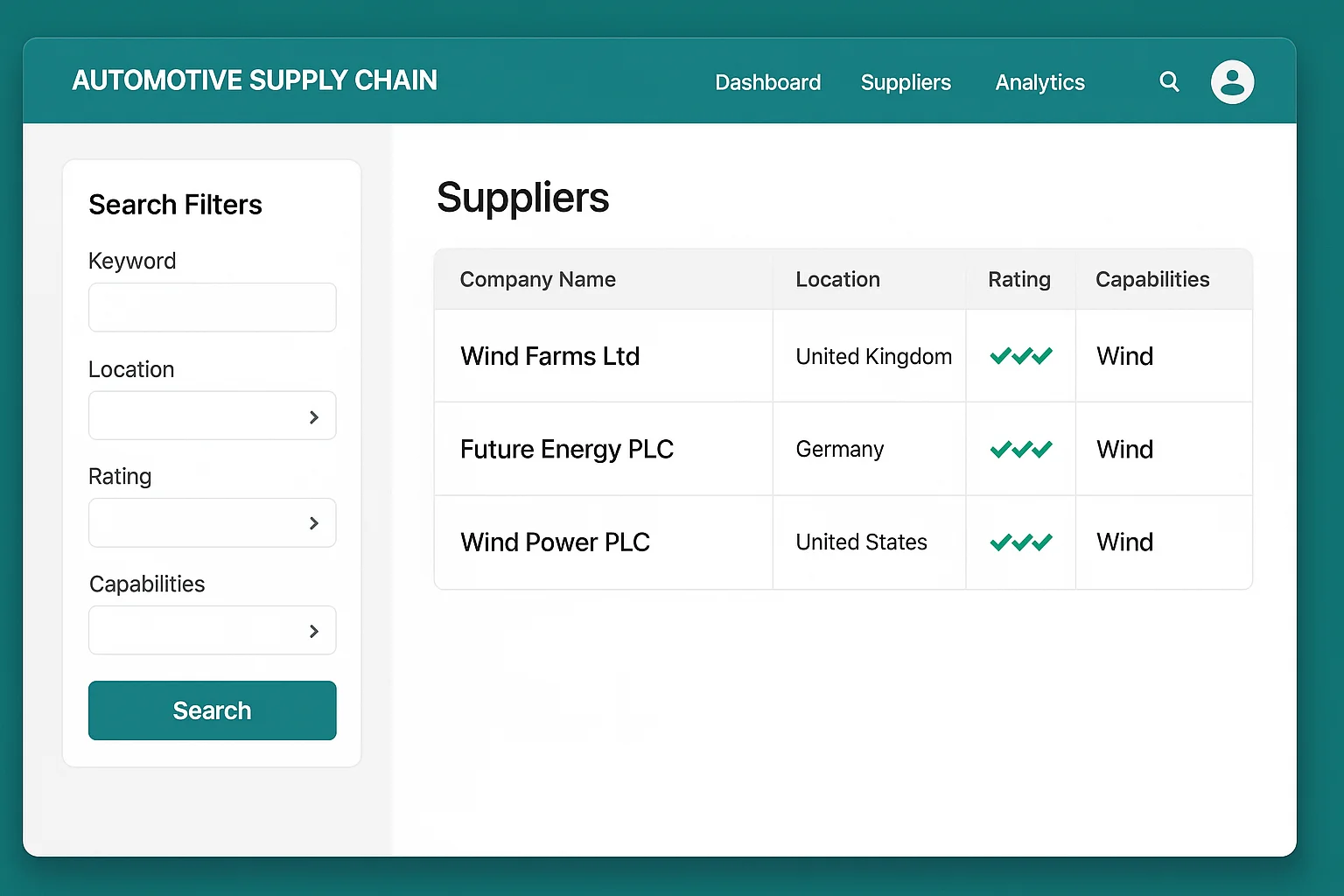Select the supplier row for Wind Farms Ltd

click(x=603, y=356)
